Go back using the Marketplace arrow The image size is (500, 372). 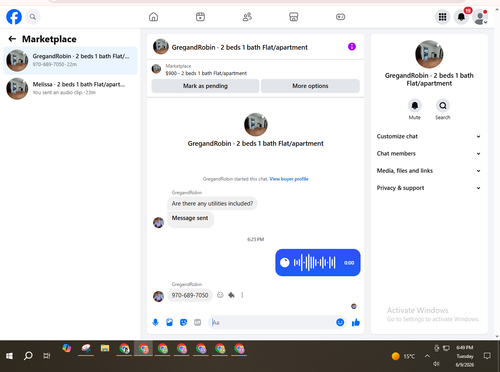[12, 39]
